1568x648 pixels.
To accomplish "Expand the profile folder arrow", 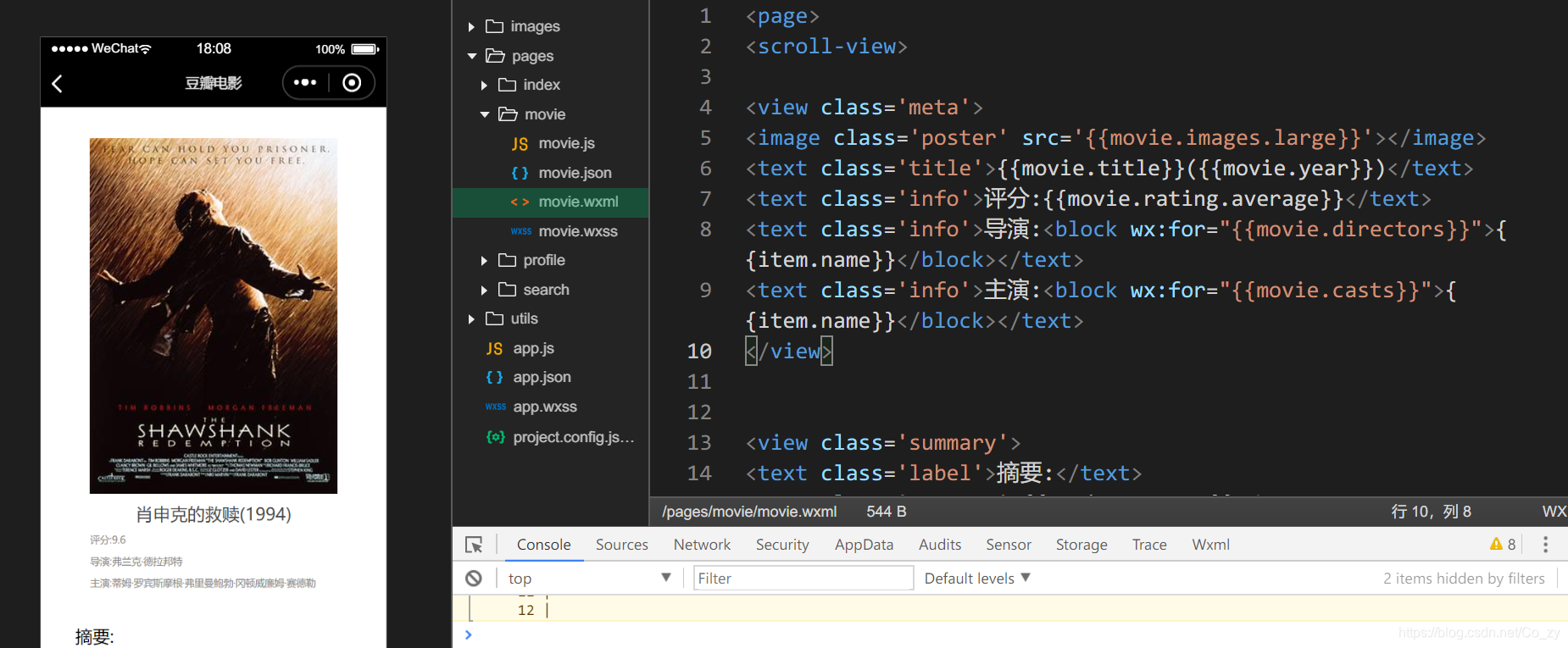I will [x=484, y=261].
